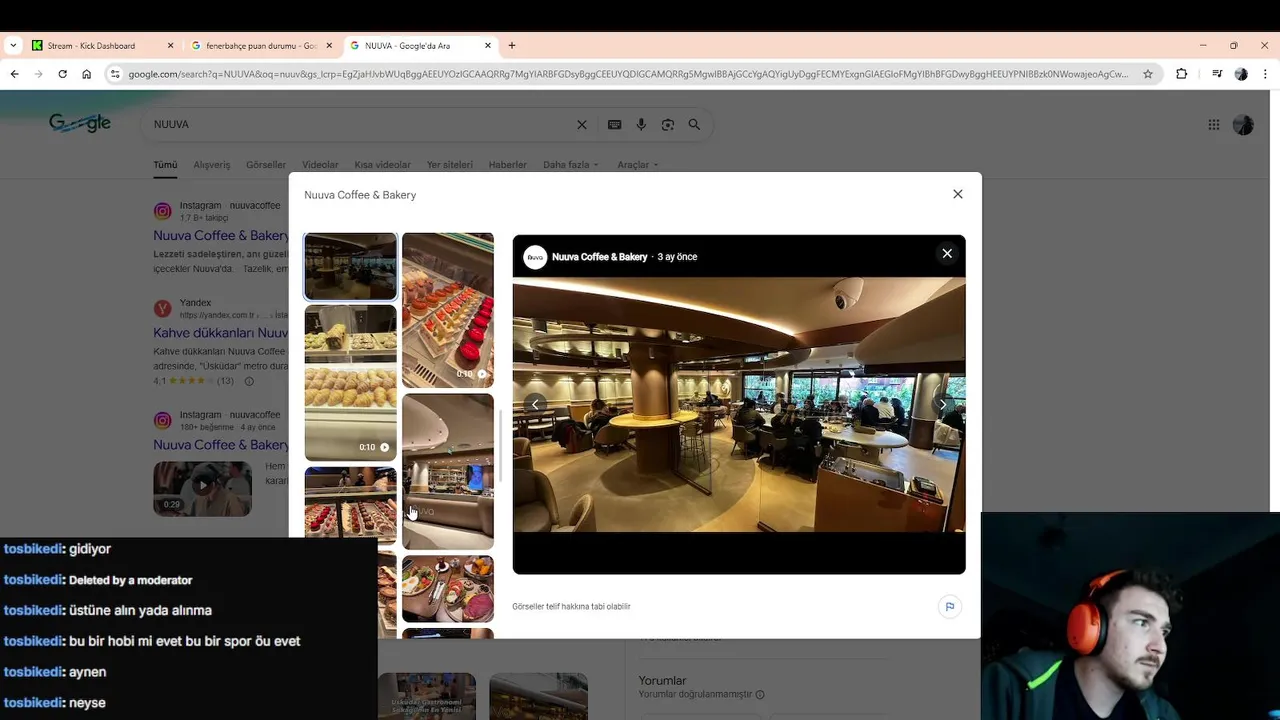The image size is (1280, 720).
Task: Expand the Daha fazla dropdown
Action: pyautogui.click(x=571, y=165)
